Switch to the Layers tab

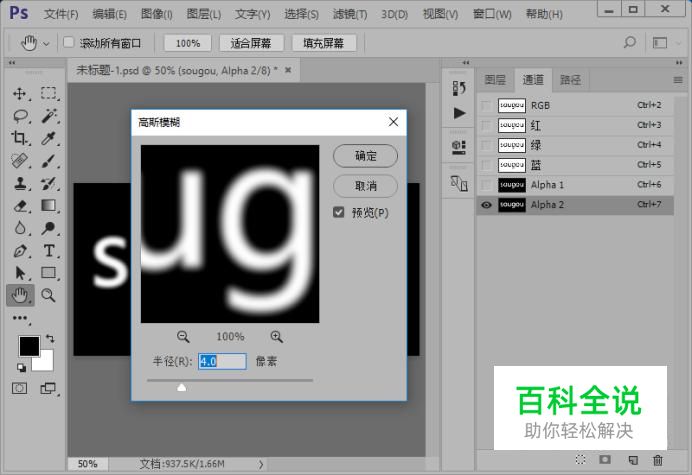495,80
